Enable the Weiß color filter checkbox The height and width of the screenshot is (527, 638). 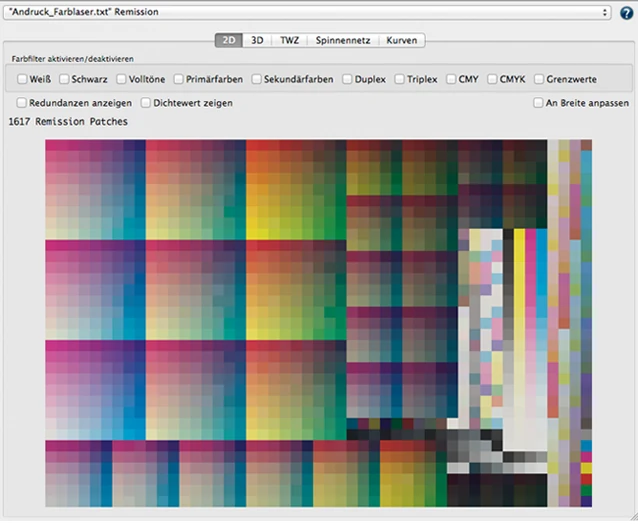(22, 79)
